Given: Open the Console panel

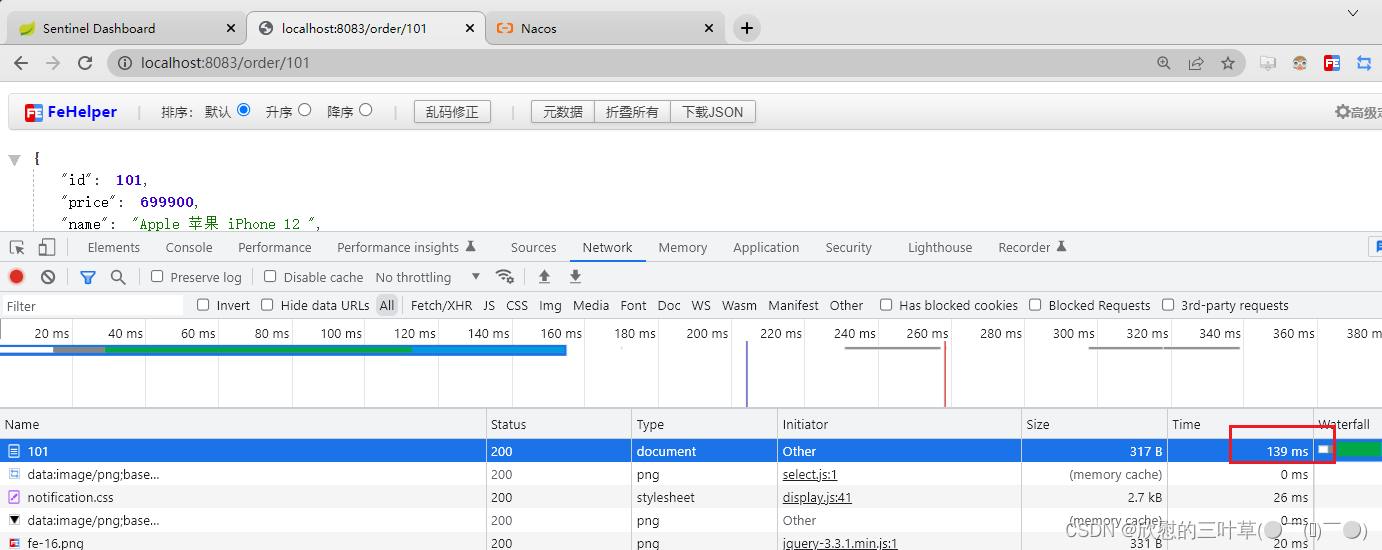Looking at the screenshot, I should pyautogui.click(x=189, y=247).
